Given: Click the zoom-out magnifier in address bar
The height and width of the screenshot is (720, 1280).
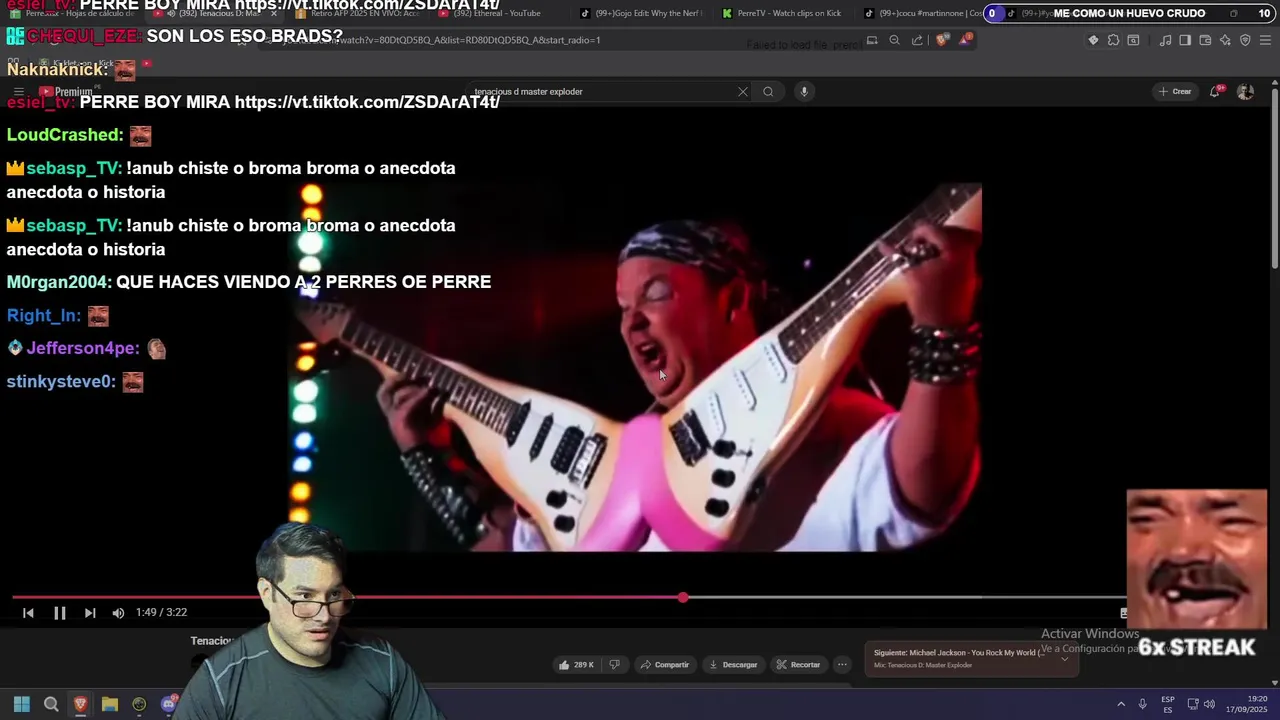Looking at the screenshot, I should click(x=894, y=40).
